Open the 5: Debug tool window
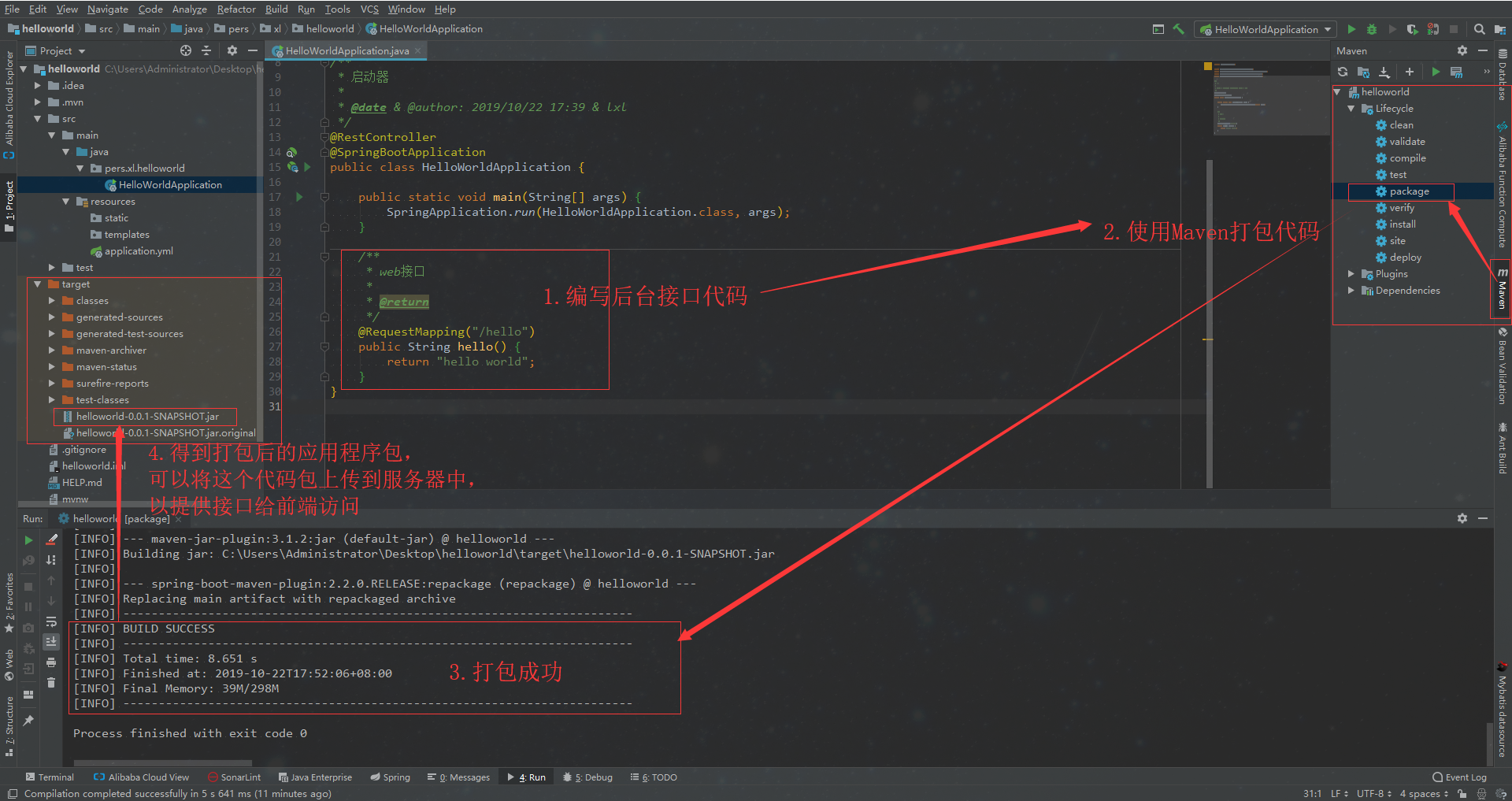The width and height of the screenshot is (1512, 801). tap(587, 777)
